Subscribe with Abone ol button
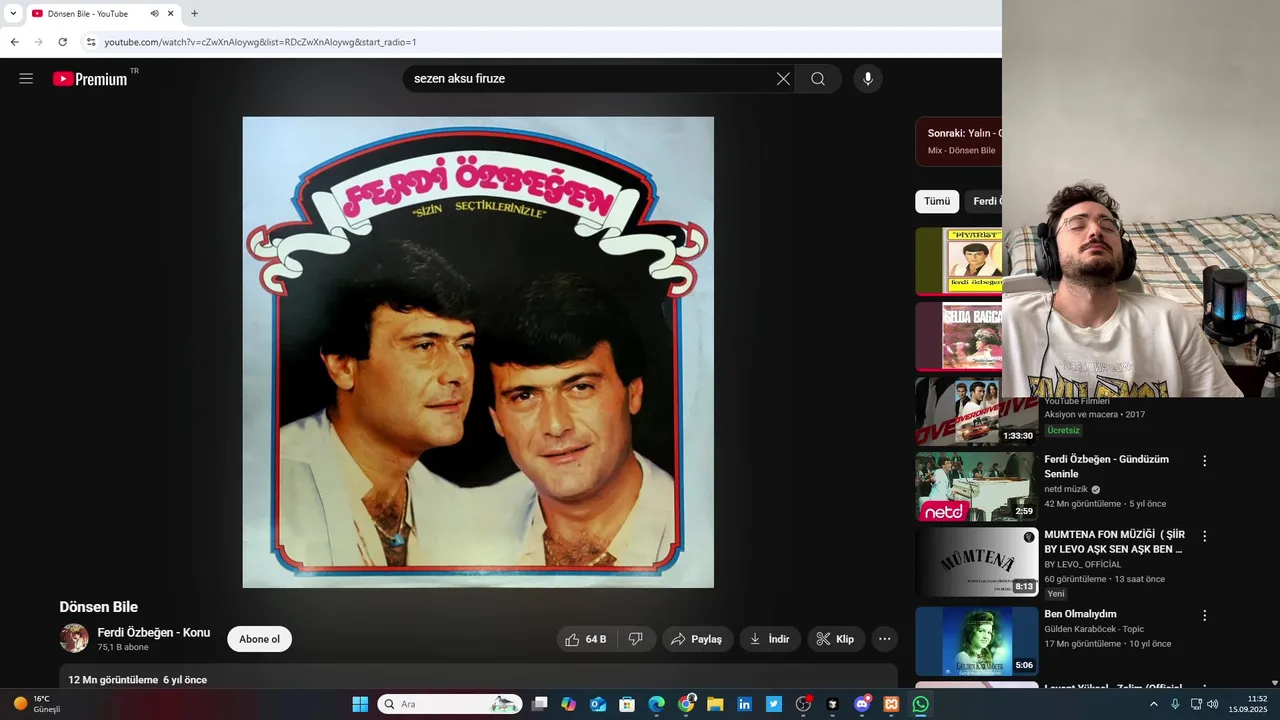1280x720 pixels. 260,639
